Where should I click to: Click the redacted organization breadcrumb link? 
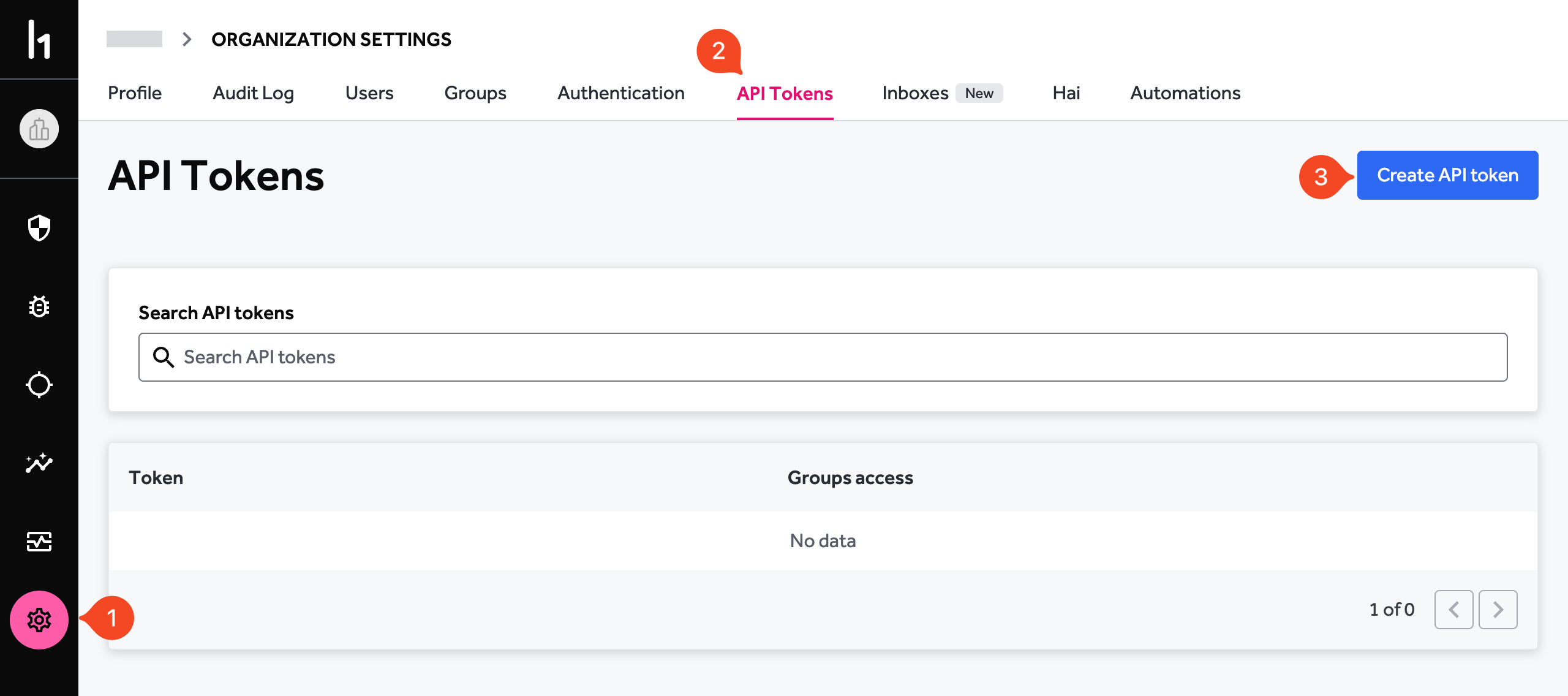pyautogui.click(x=134, y=39)
